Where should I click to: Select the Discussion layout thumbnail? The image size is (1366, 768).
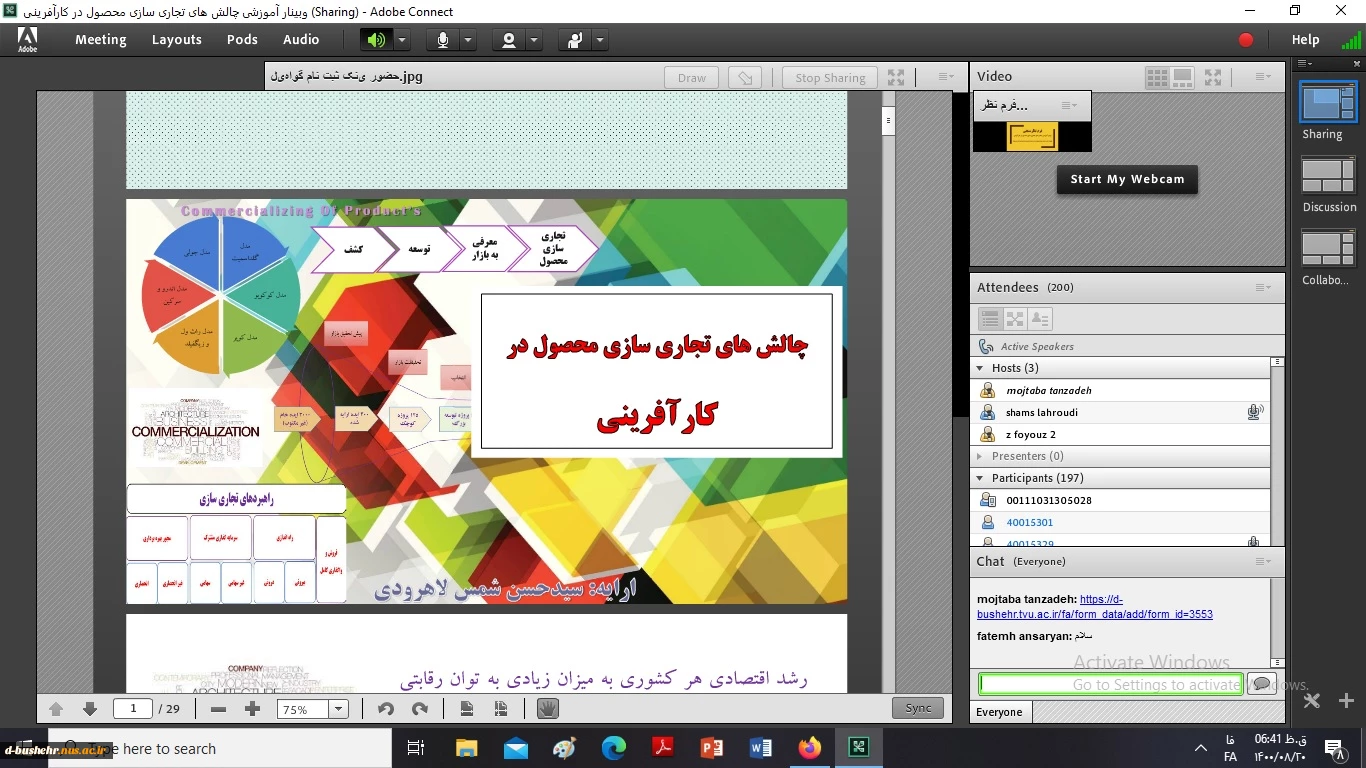(1327, 175)
